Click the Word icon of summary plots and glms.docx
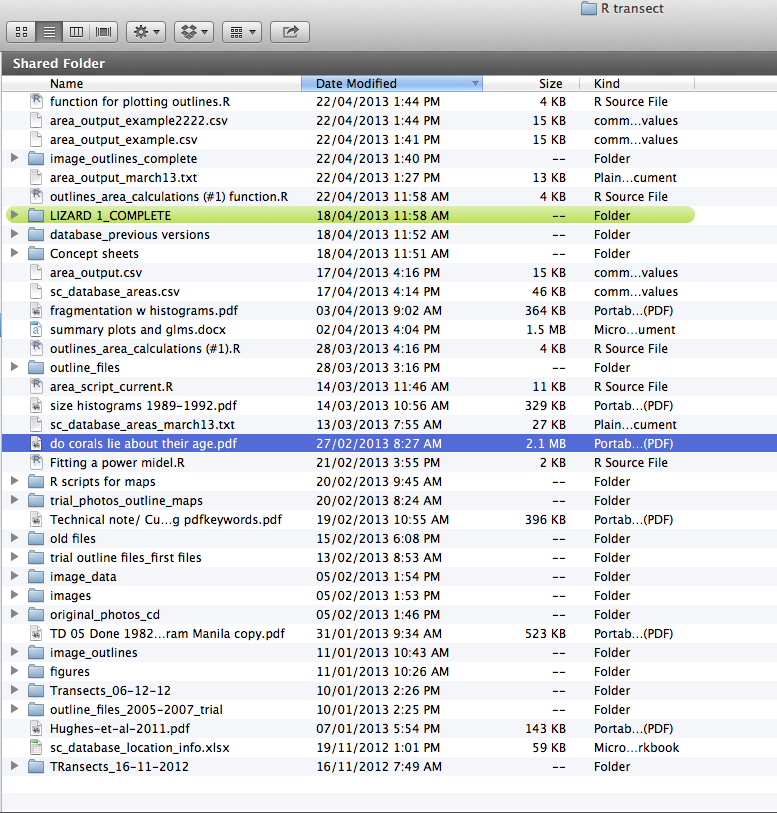 (36, 329)
